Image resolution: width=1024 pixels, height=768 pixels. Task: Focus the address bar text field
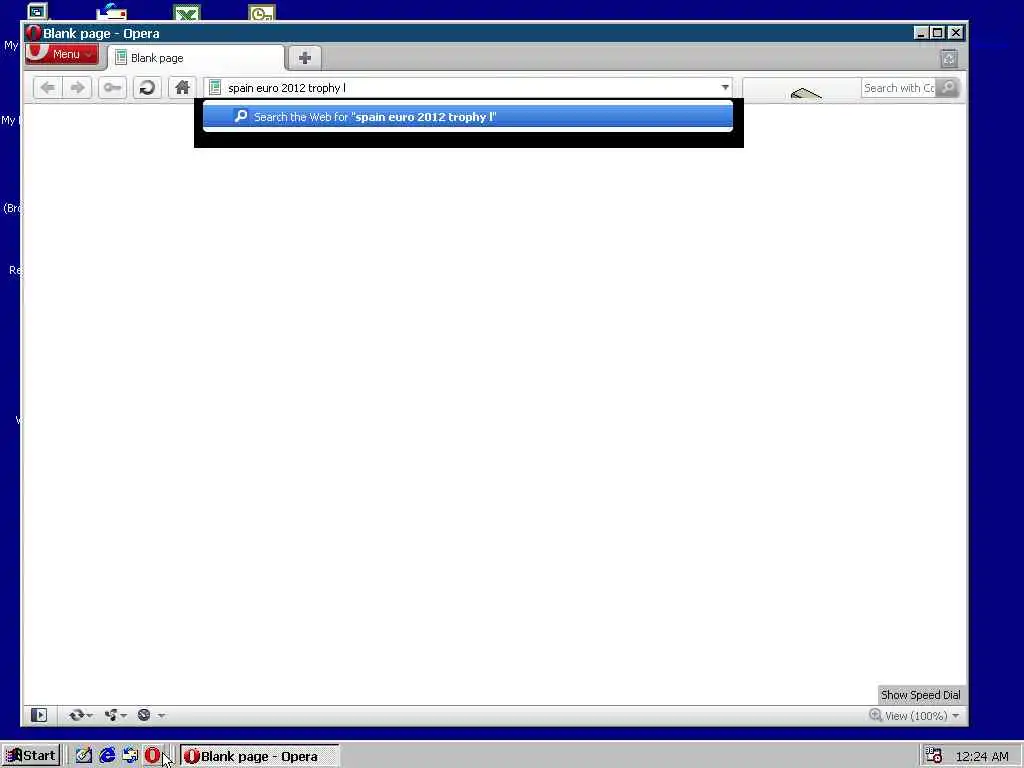[470, 88]
